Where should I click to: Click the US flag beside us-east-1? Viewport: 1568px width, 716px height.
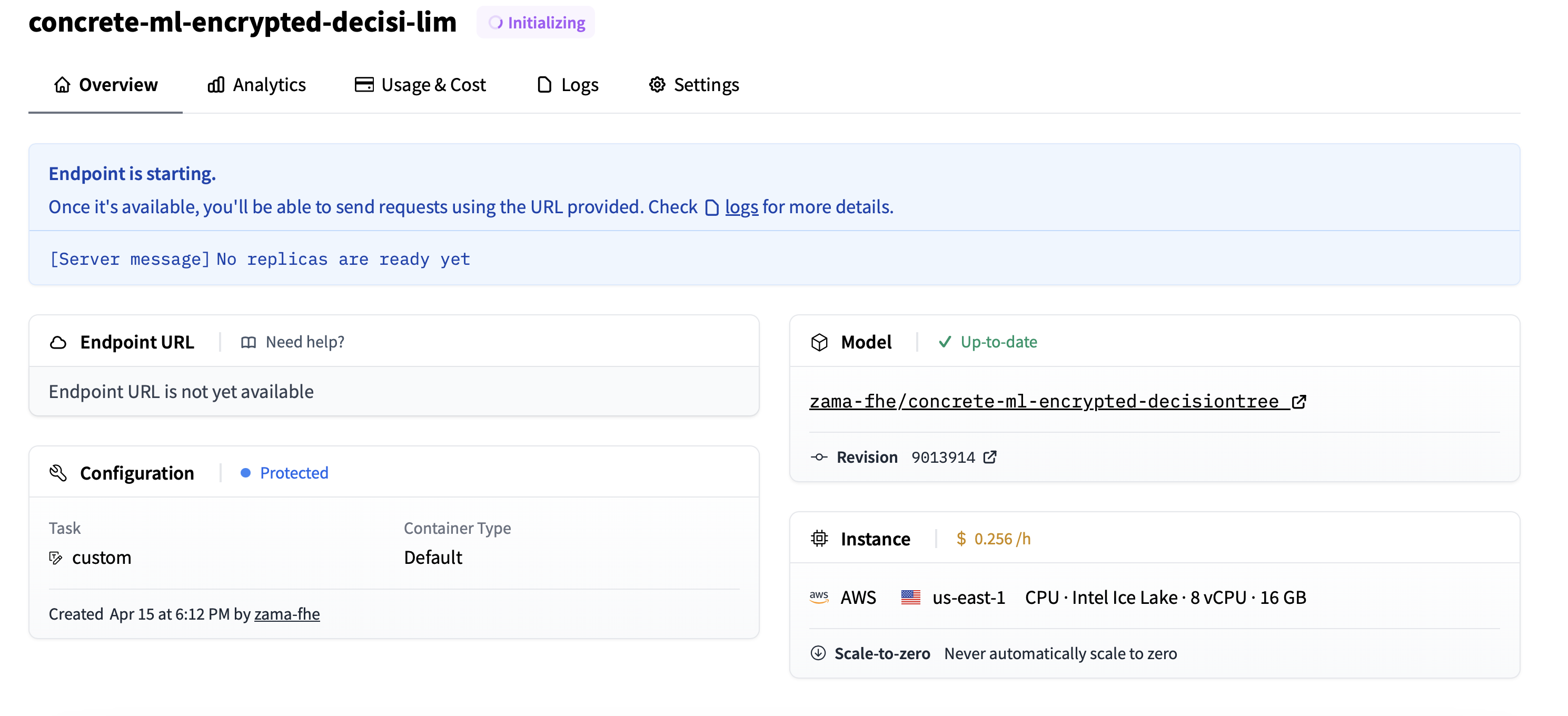[911, 597]
